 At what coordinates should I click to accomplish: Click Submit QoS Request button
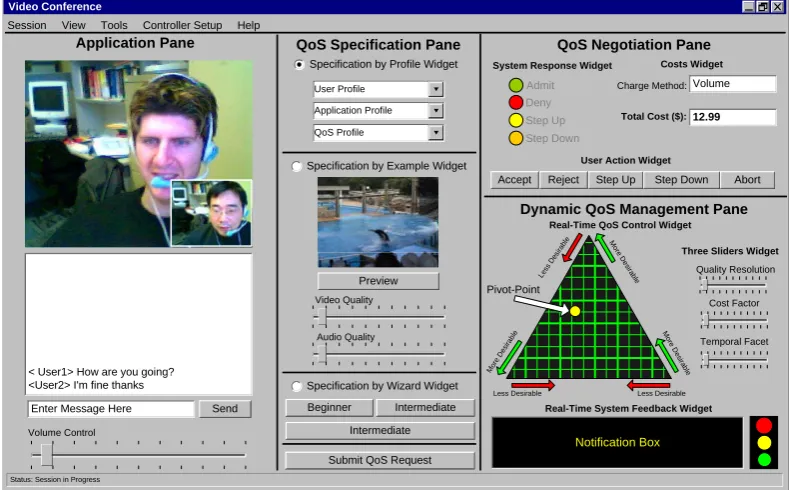(380, 460)
